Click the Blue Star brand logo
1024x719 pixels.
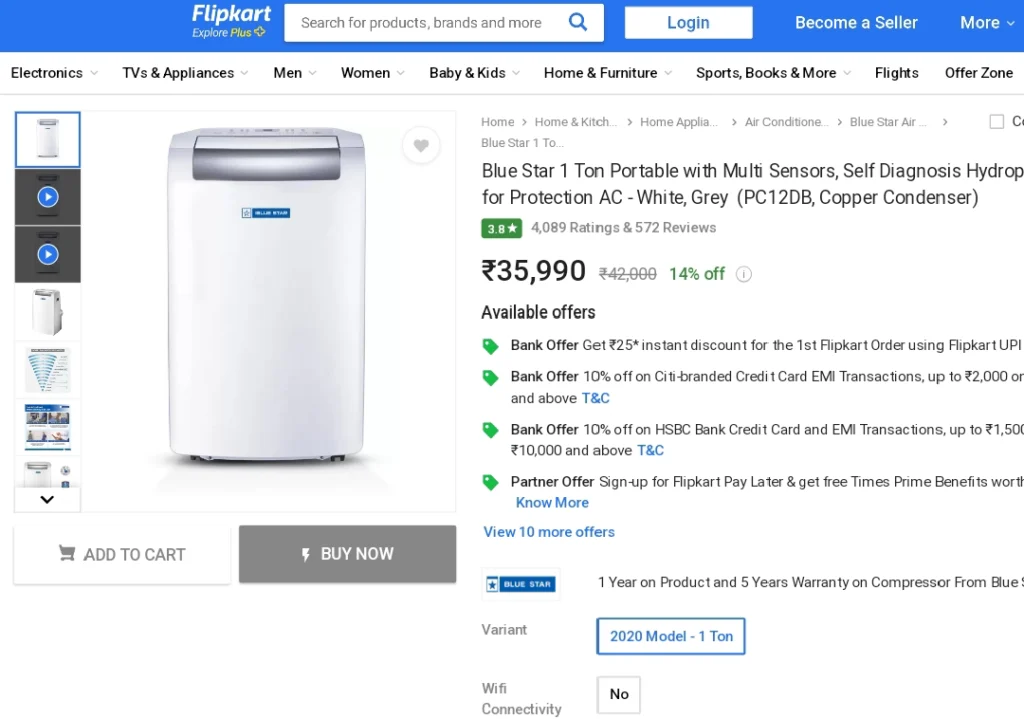pyautogui.click(x=520, y=584)
